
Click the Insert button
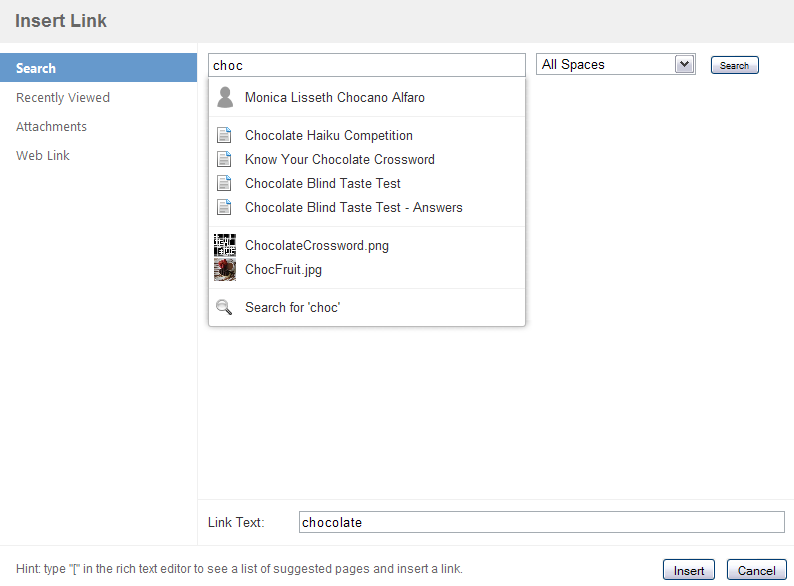pos(689,570)
